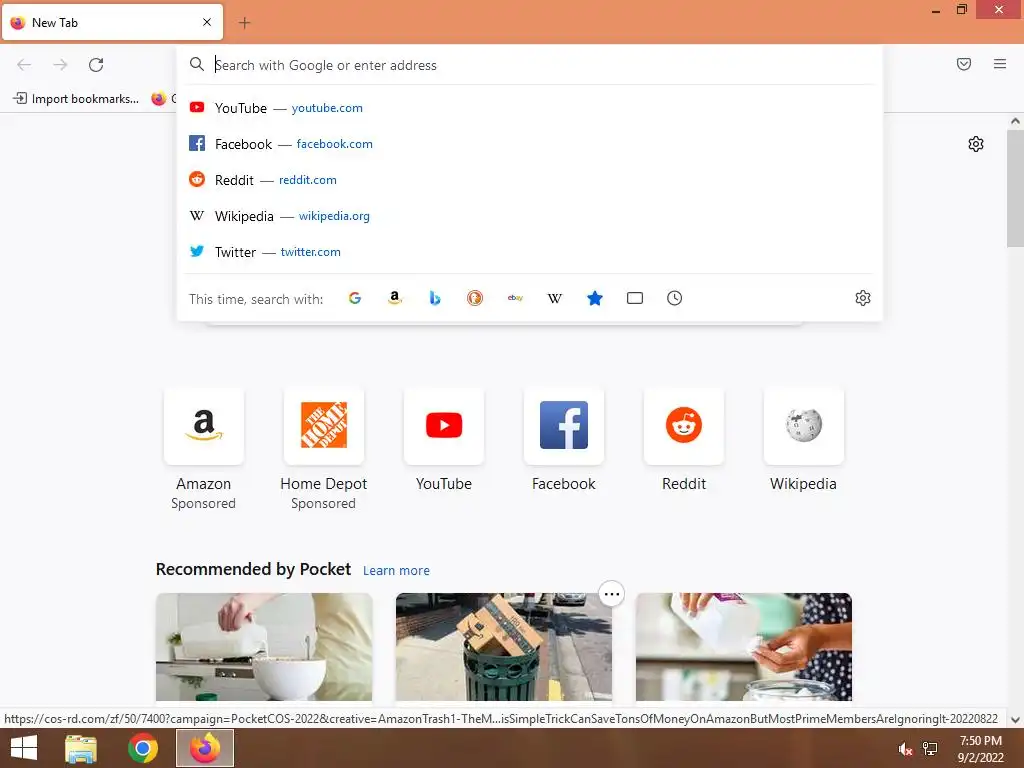Screen dimensions: 1024x768
Task: Select Twitter suggestion twitter.com
Action: (x=530, y=251)
